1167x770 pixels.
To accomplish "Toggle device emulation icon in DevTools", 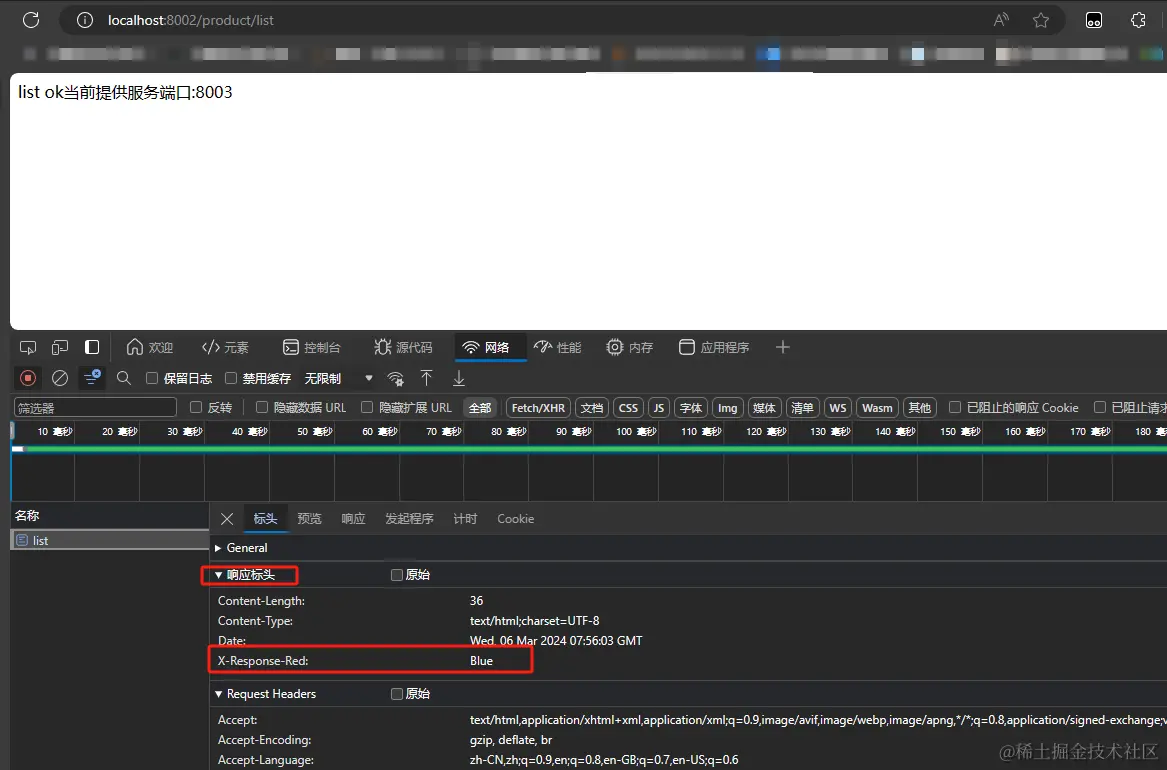I will pyautogui.click(x=60, y=347).
